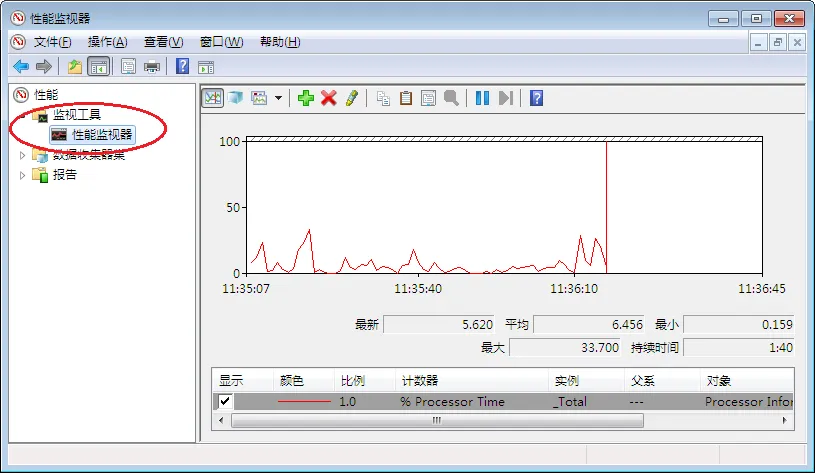Viewport: 815px width, 473px height.
Task: Click the Up one level folder icon
Action: (75, 67)
